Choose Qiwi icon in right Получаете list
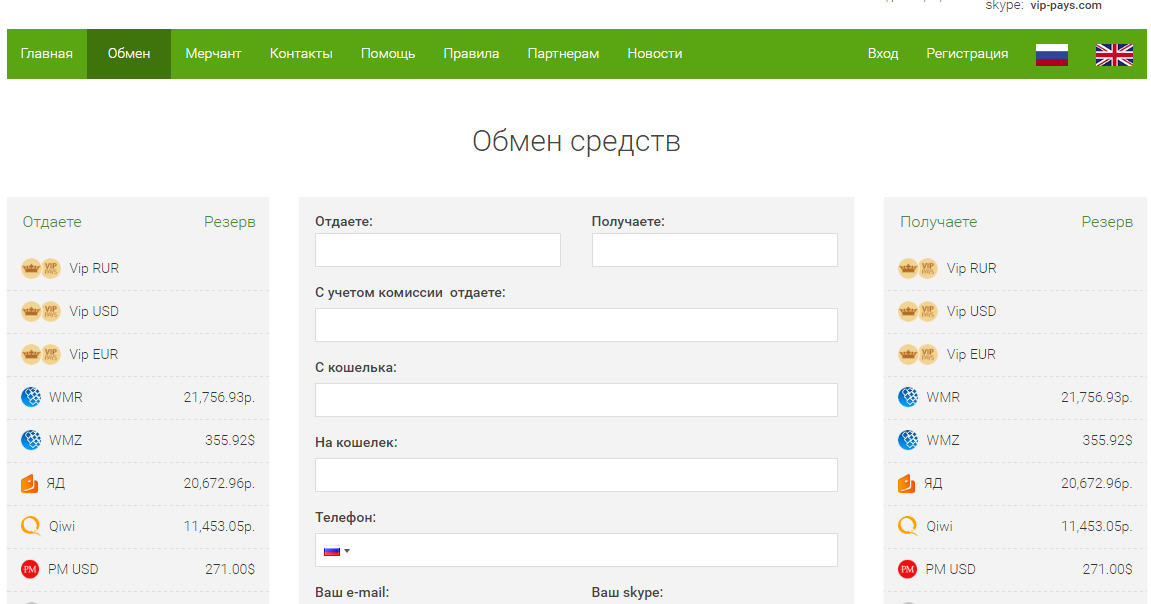Screen dimensions: 1151x604 [x=907, y=526]
